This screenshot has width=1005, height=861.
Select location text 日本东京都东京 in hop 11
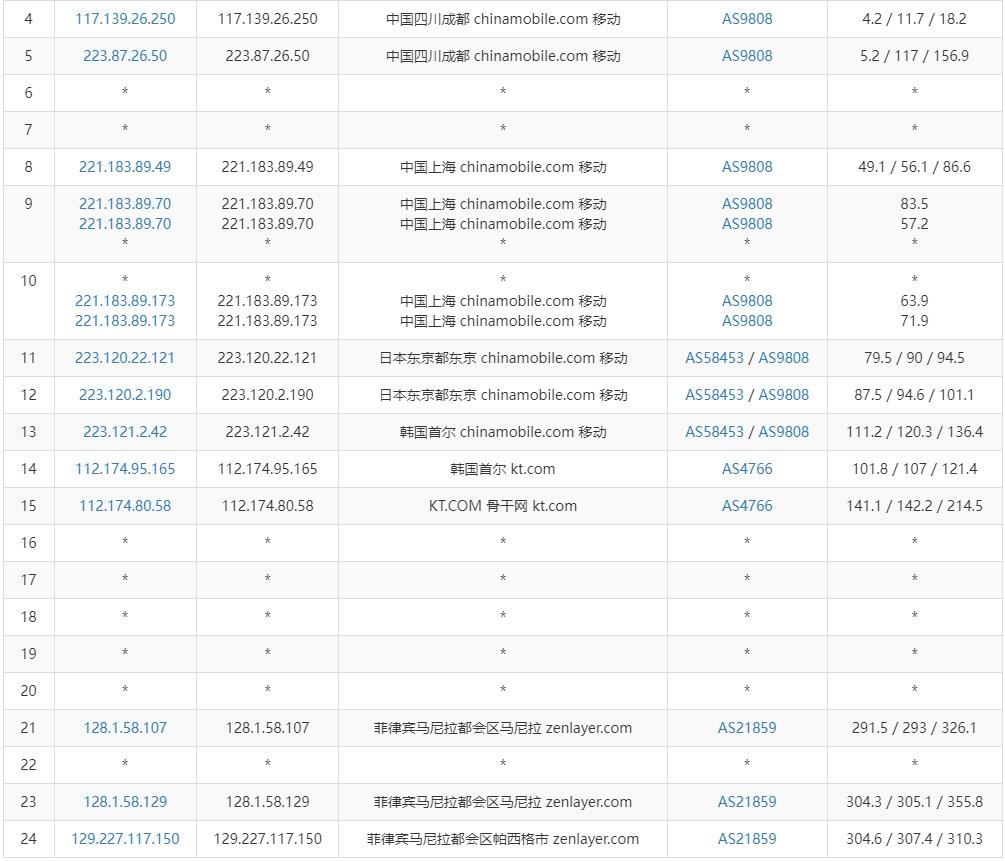point(428,358)
